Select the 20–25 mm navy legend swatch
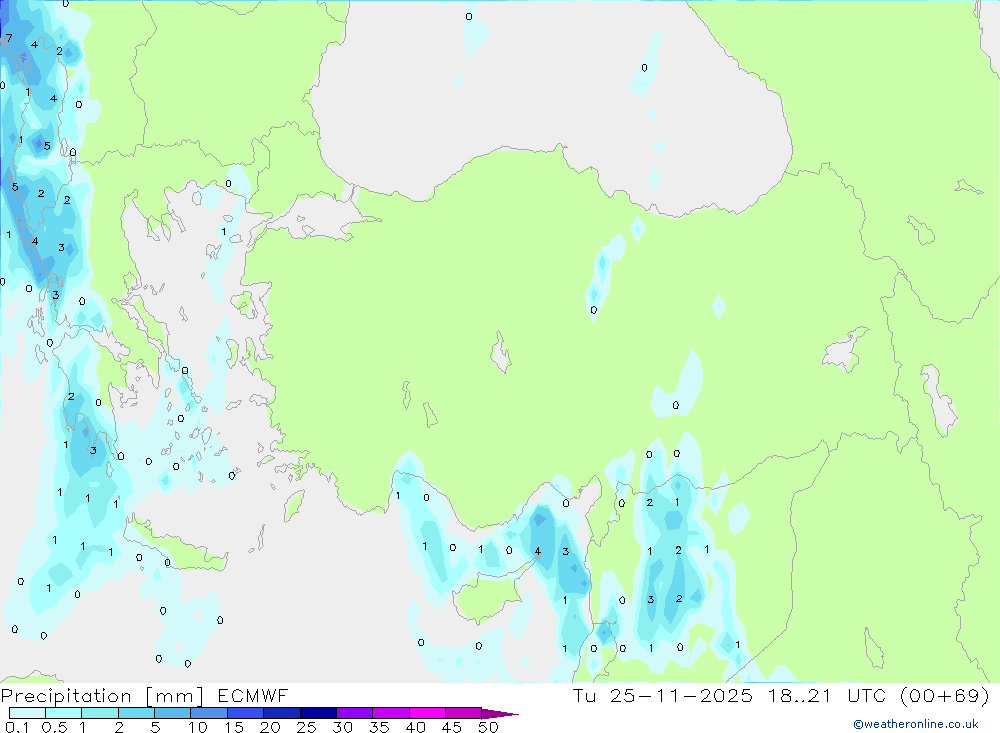 pyautogui.click(x=282, y=713)
